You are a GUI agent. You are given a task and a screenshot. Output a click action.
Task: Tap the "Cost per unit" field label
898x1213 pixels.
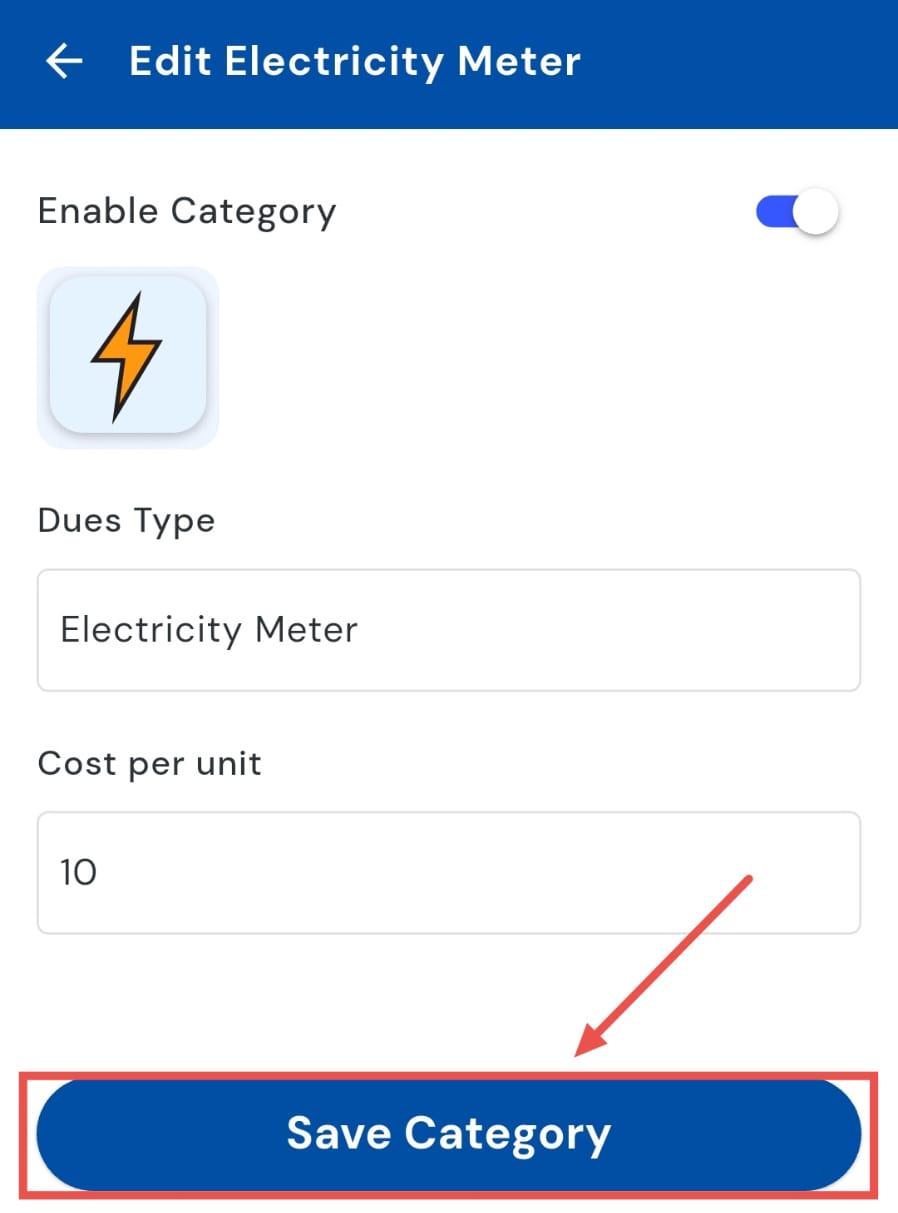150,764
